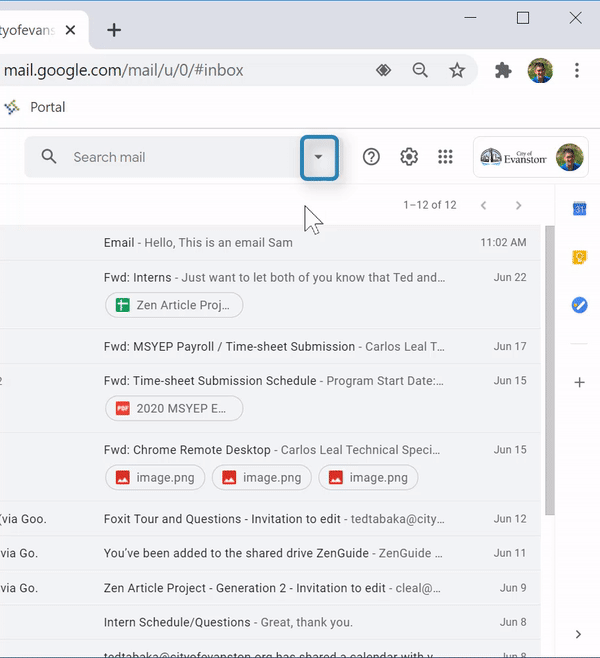Open second image.png attachment chip

click(261, 478)
